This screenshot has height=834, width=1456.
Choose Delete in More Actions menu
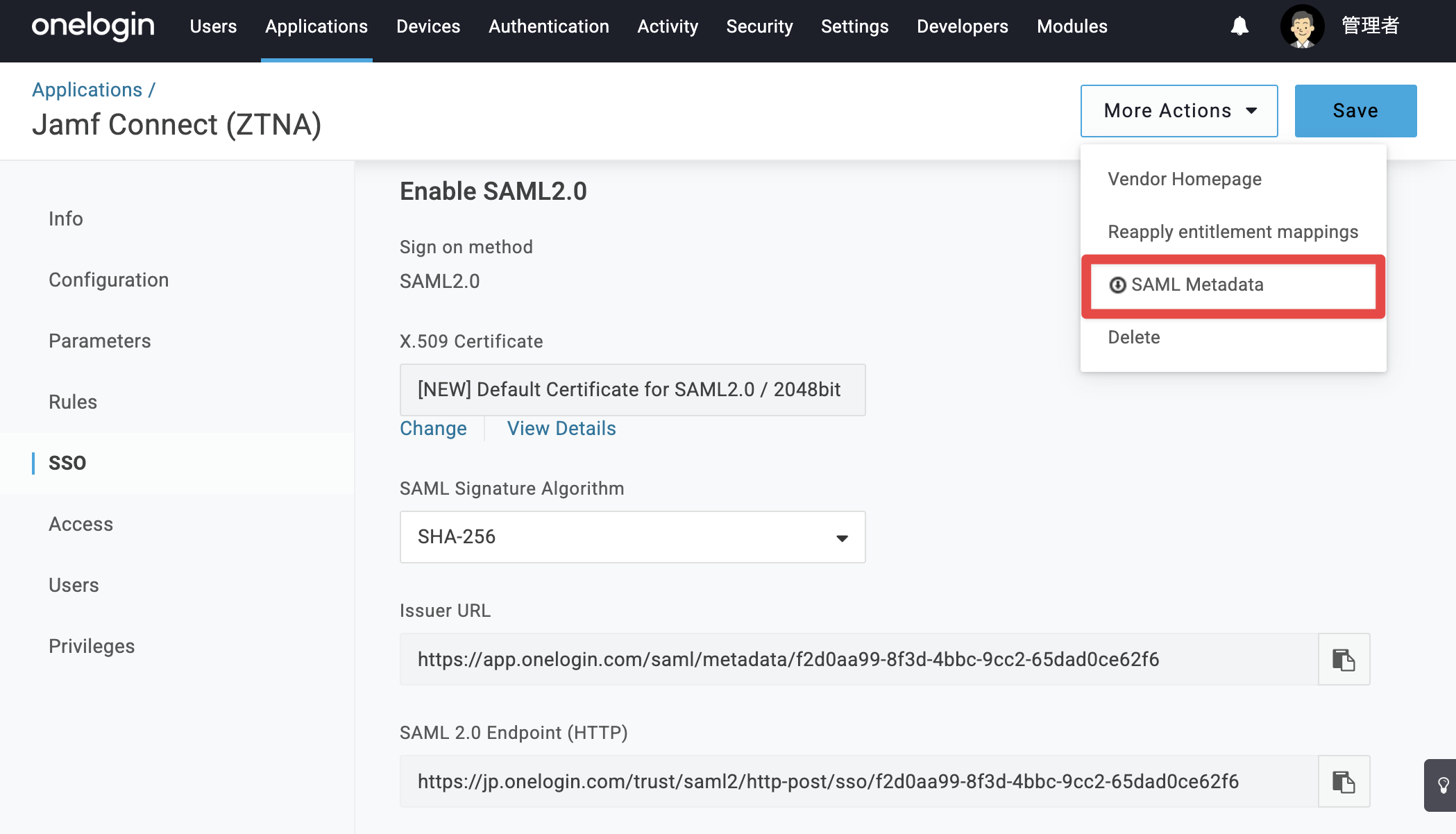pos(1233,337)
